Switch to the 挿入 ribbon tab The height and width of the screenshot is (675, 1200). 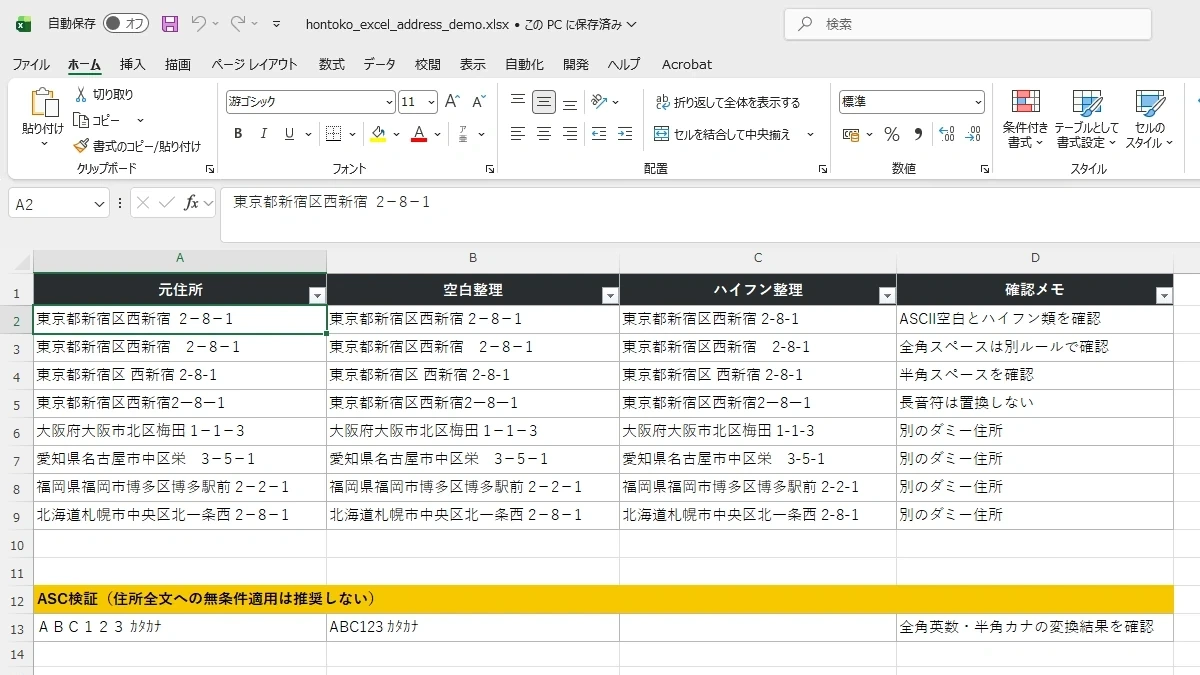(x=133, y=64)
